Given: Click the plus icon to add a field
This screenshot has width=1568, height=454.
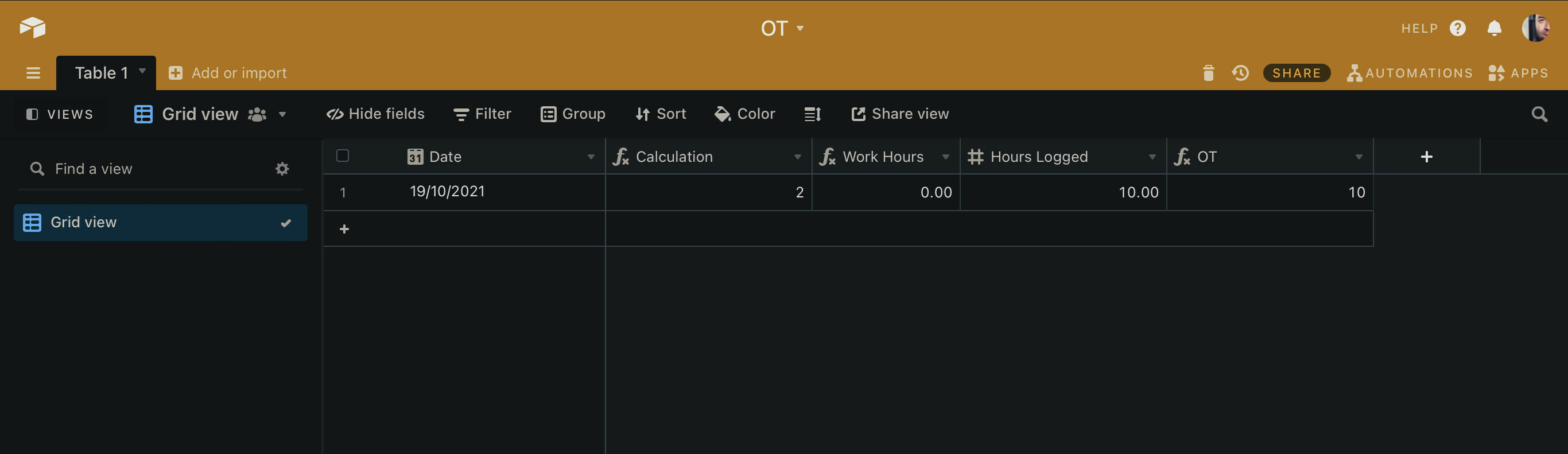Looking at the screenshot, I should pyautogui.click(x=1426, y=157).
